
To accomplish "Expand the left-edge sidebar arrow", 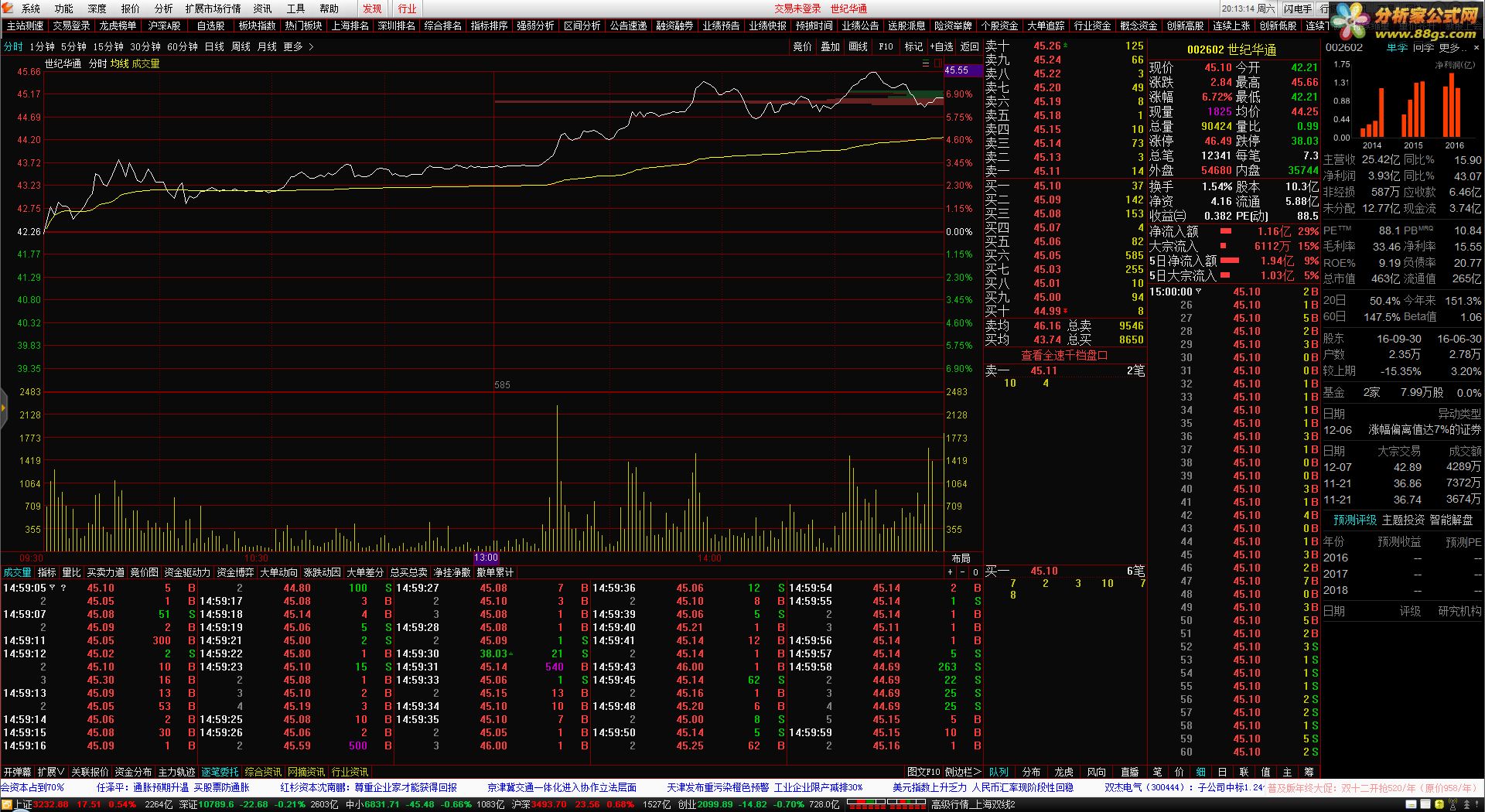I will coord(3,407).
